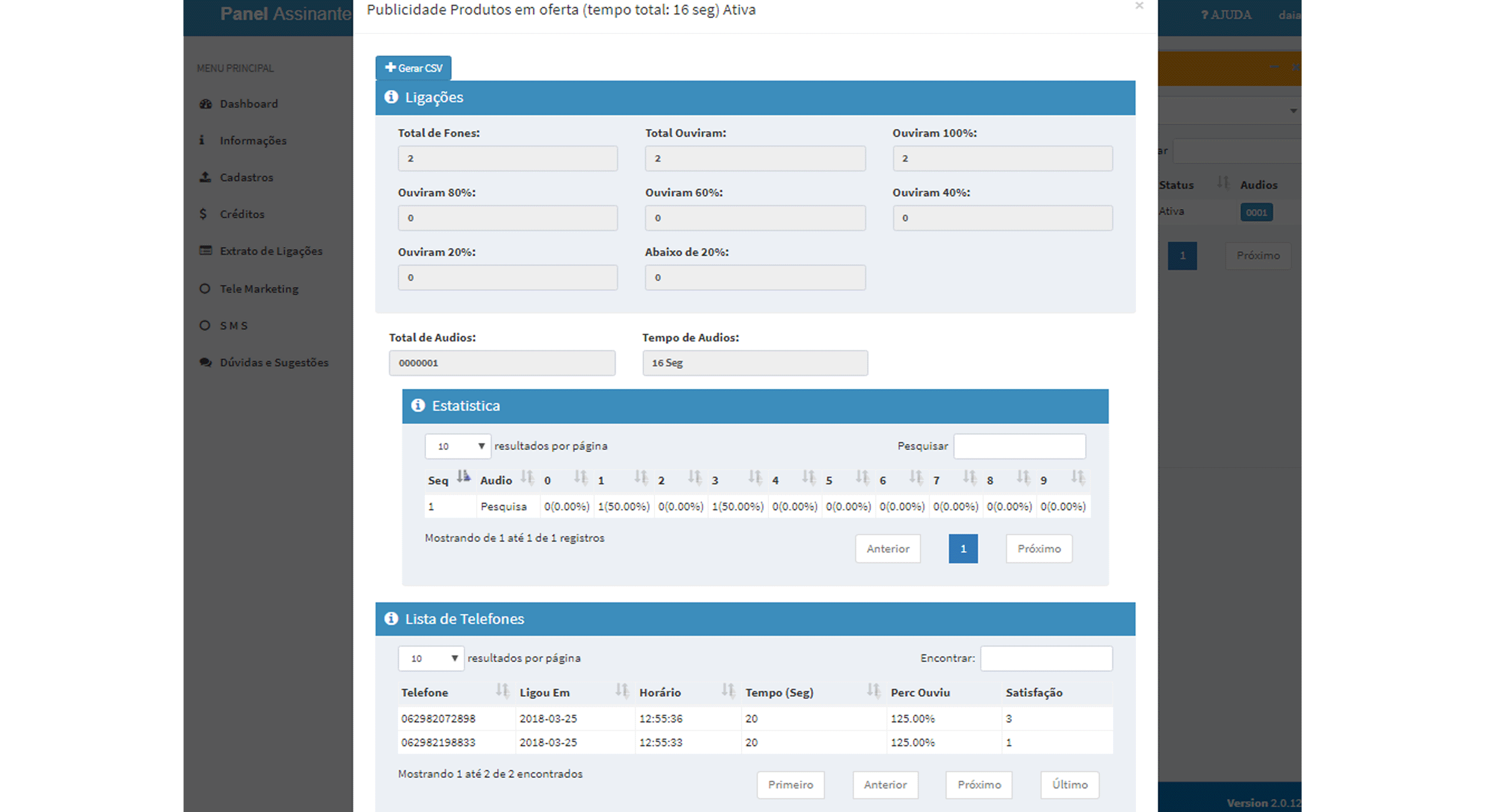Sort phone list by Horário column

pos(688,692)
